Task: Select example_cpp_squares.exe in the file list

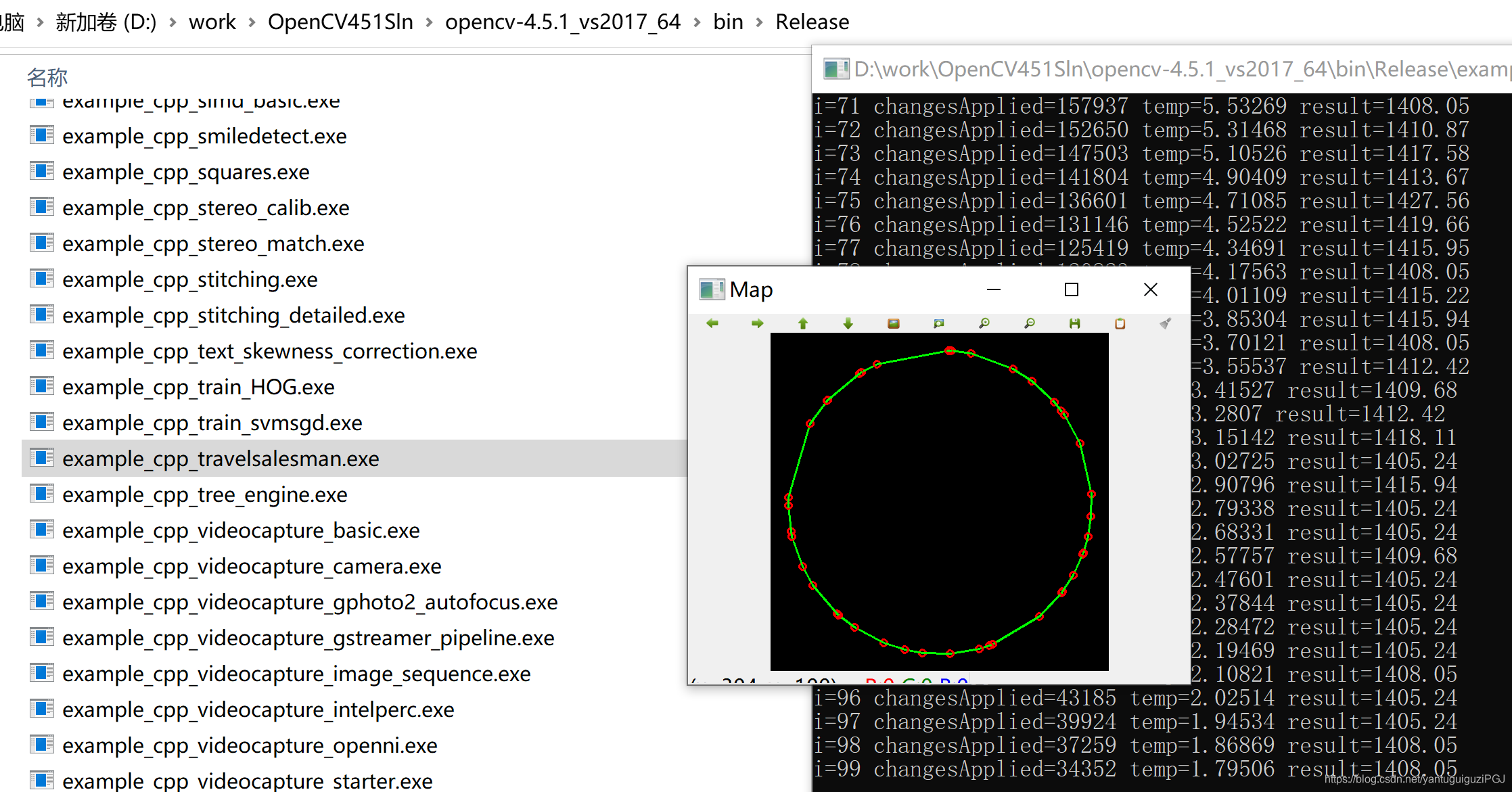Action: [185, 172]
